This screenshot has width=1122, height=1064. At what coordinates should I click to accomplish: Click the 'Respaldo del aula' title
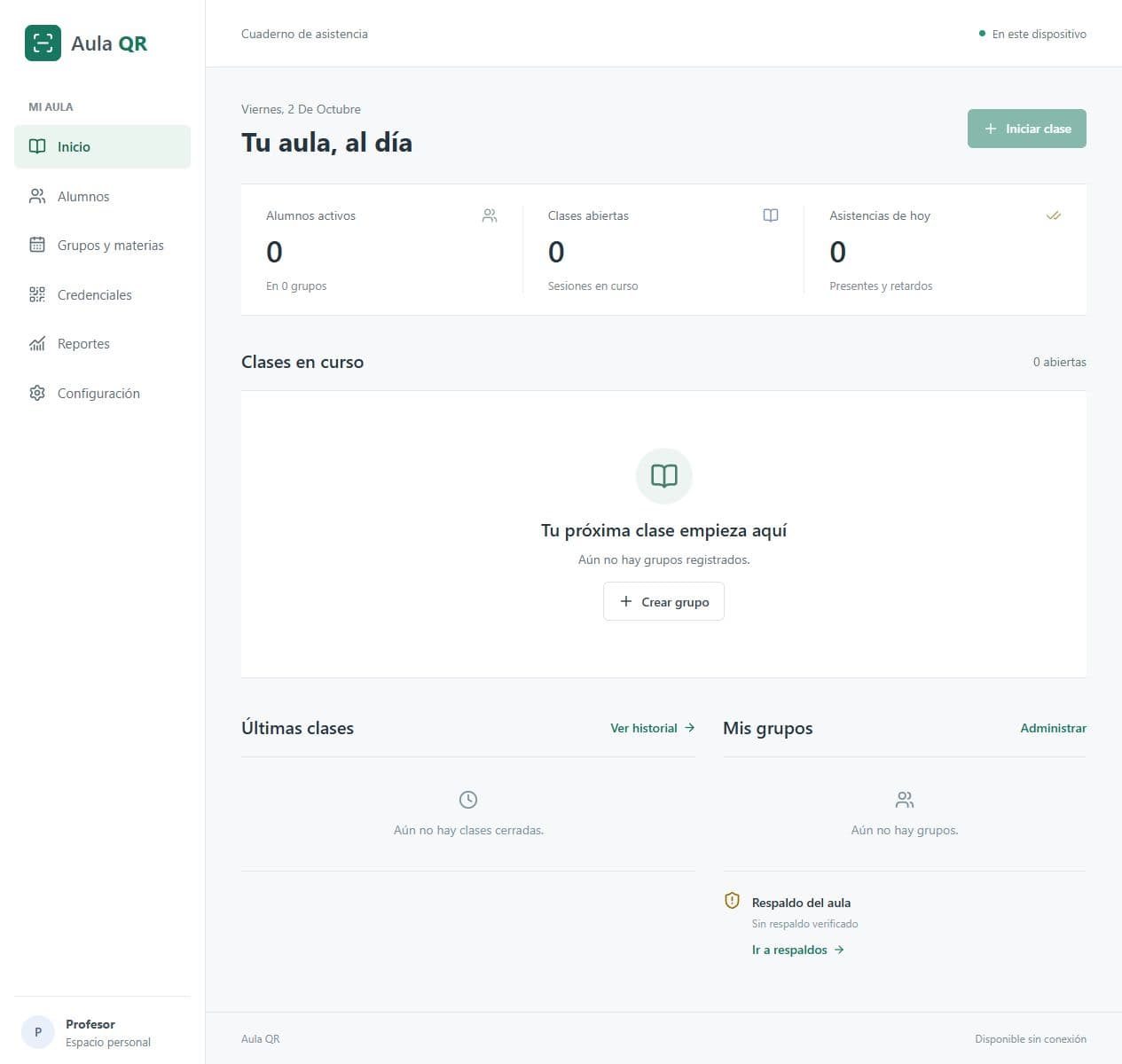801,903
